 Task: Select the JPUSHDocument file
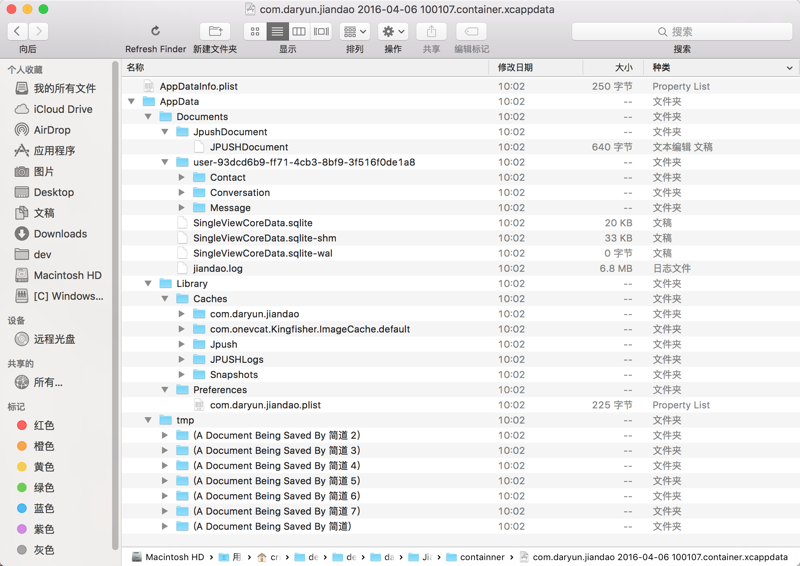pyautogui.click(x=460, y=147)
